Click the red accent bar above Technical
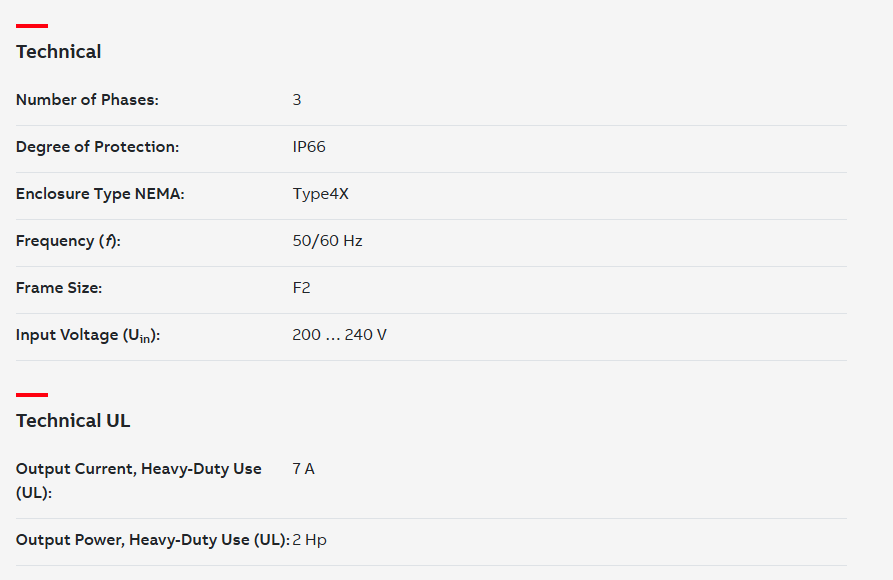This screenshot has width=893, height=580. [x=32, y=26]
